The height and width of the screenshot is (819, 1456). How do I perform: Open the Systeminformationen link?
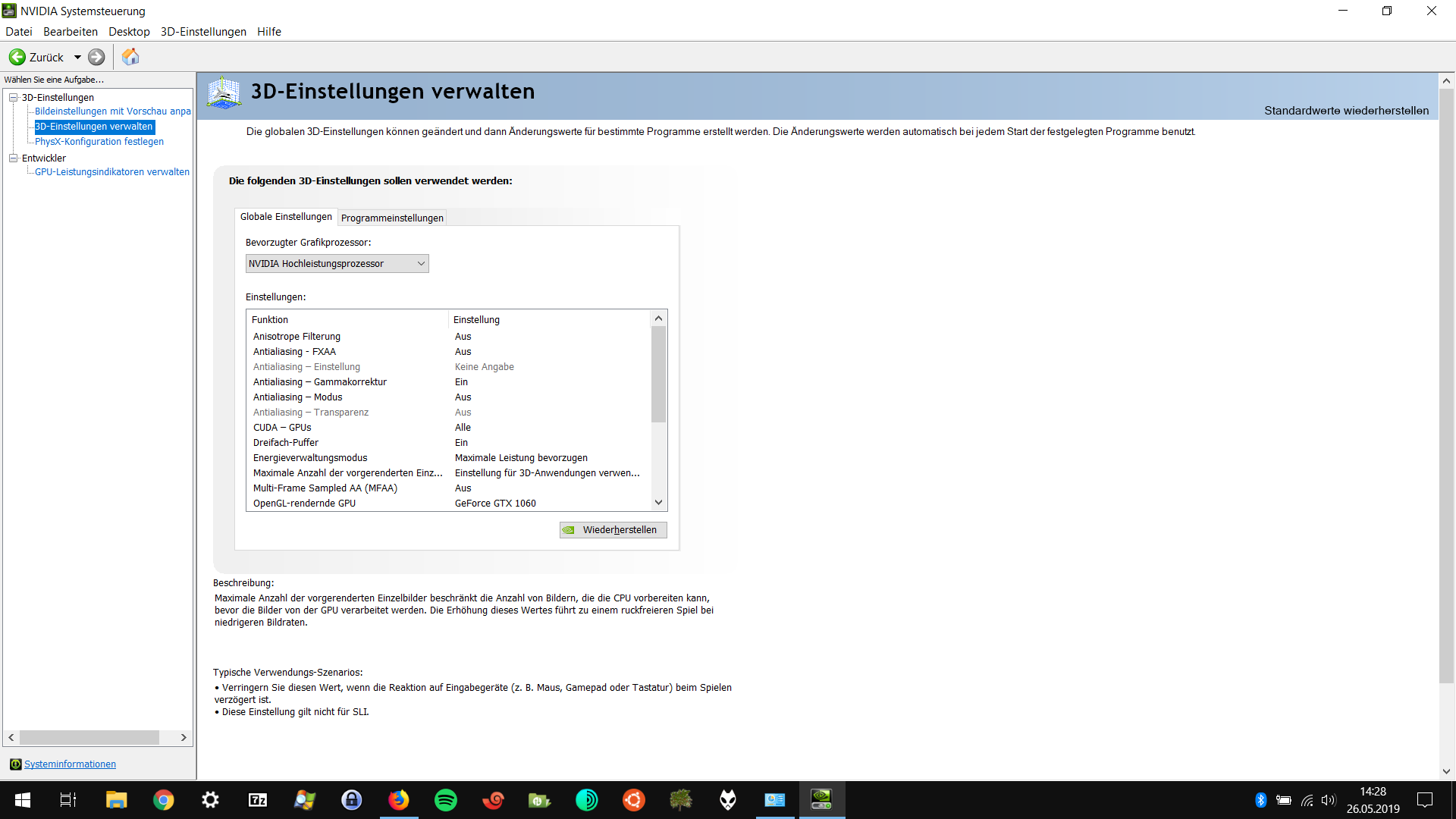click(x=70, y=764)
